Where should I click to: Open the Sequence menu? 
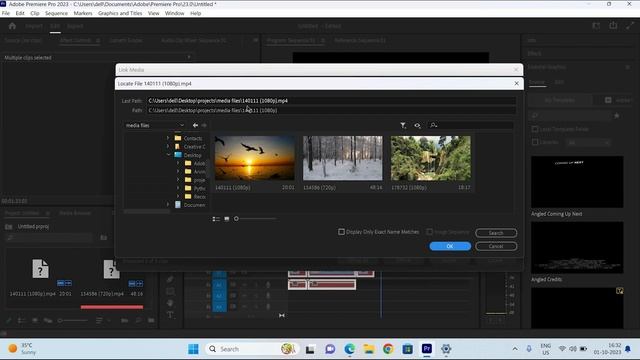pos(56,13)
